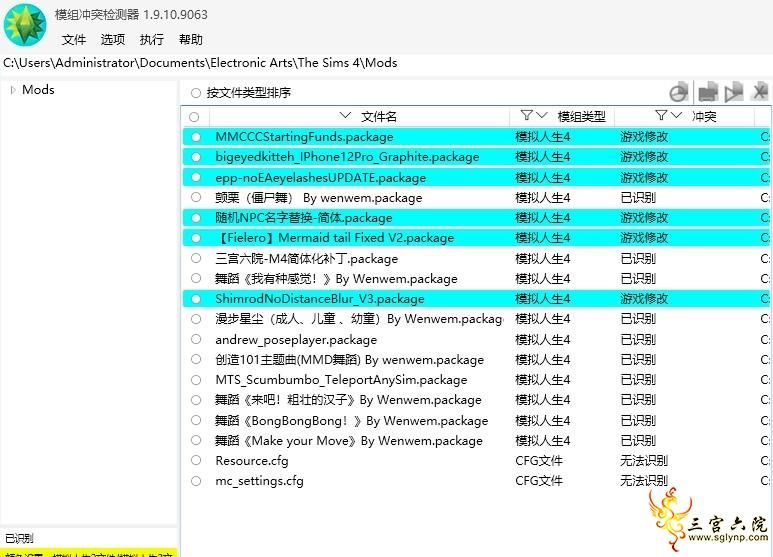Open the 选项 menu

[112, 39]
